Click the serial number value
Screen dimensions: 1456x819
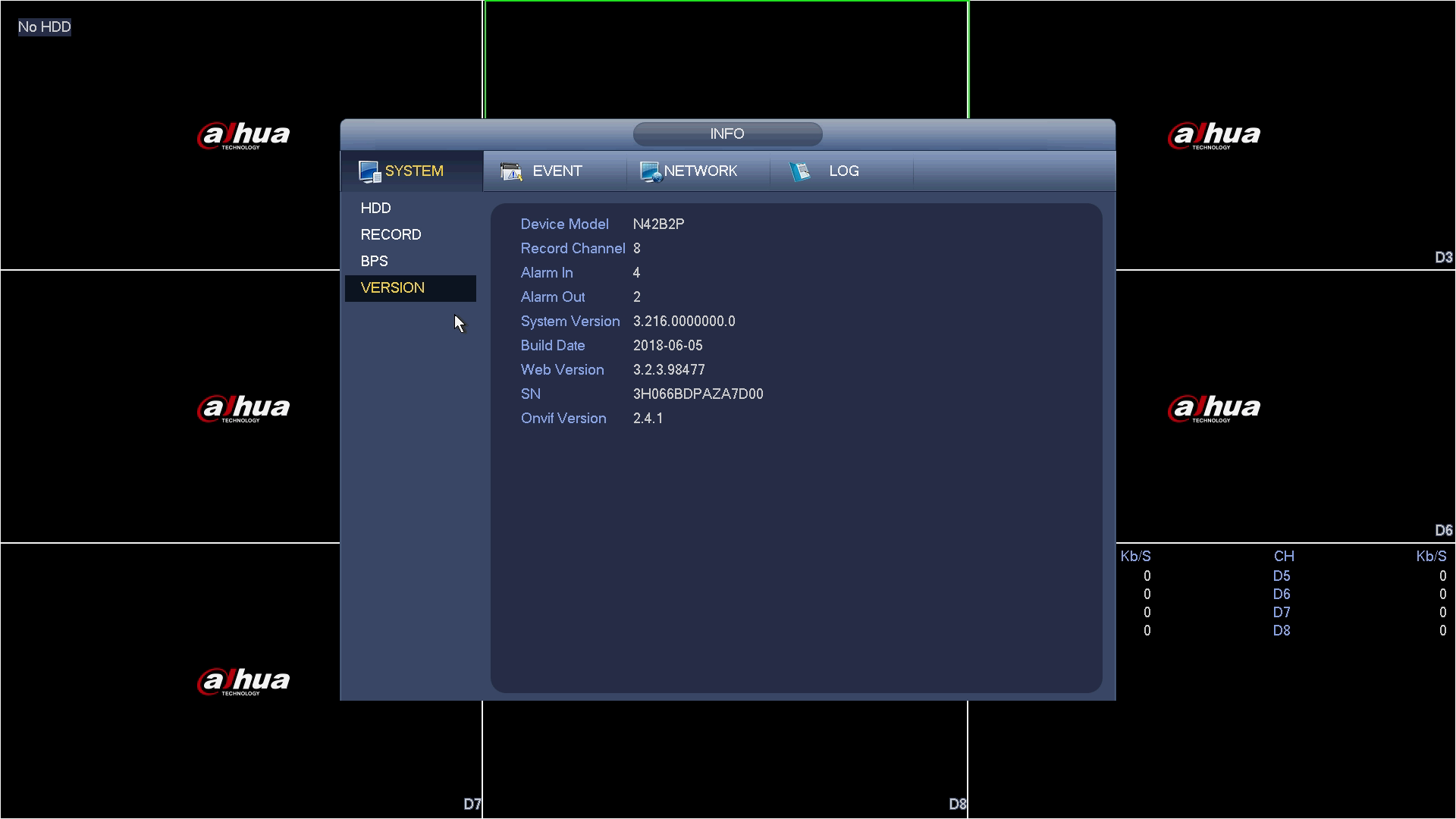[698, 394]
